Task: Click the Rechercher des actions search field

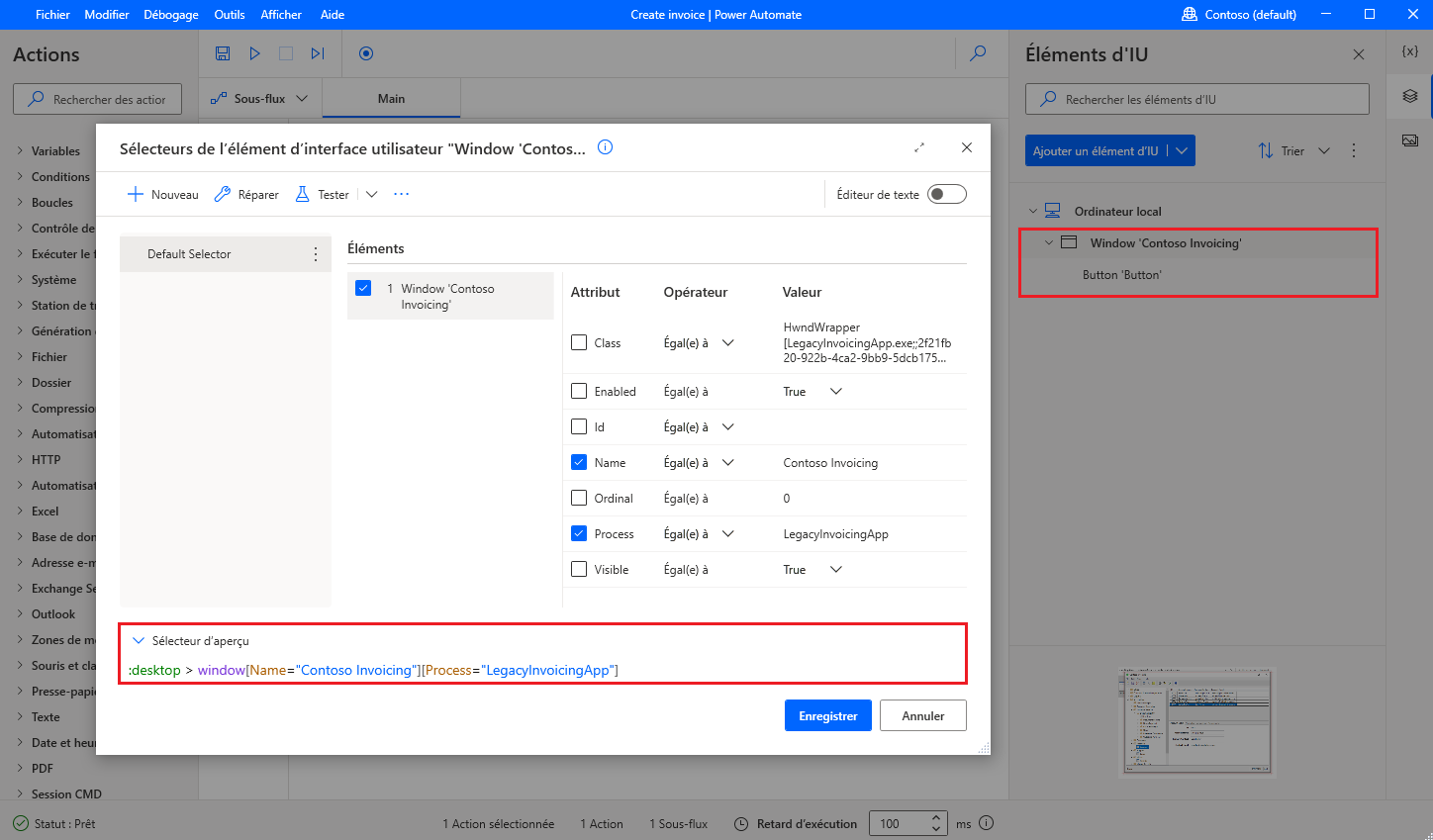Action: [97, 99]
